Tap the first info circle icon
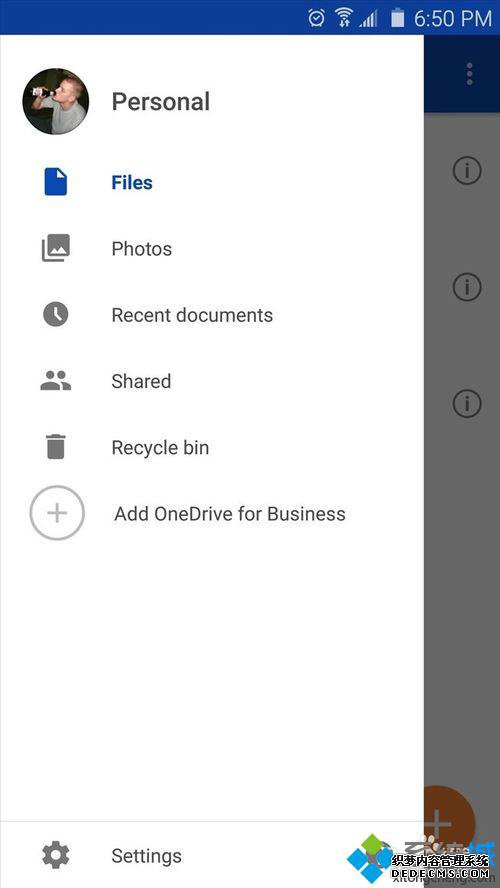Viewport: 500px width, 888px height. tap(467, 170)
